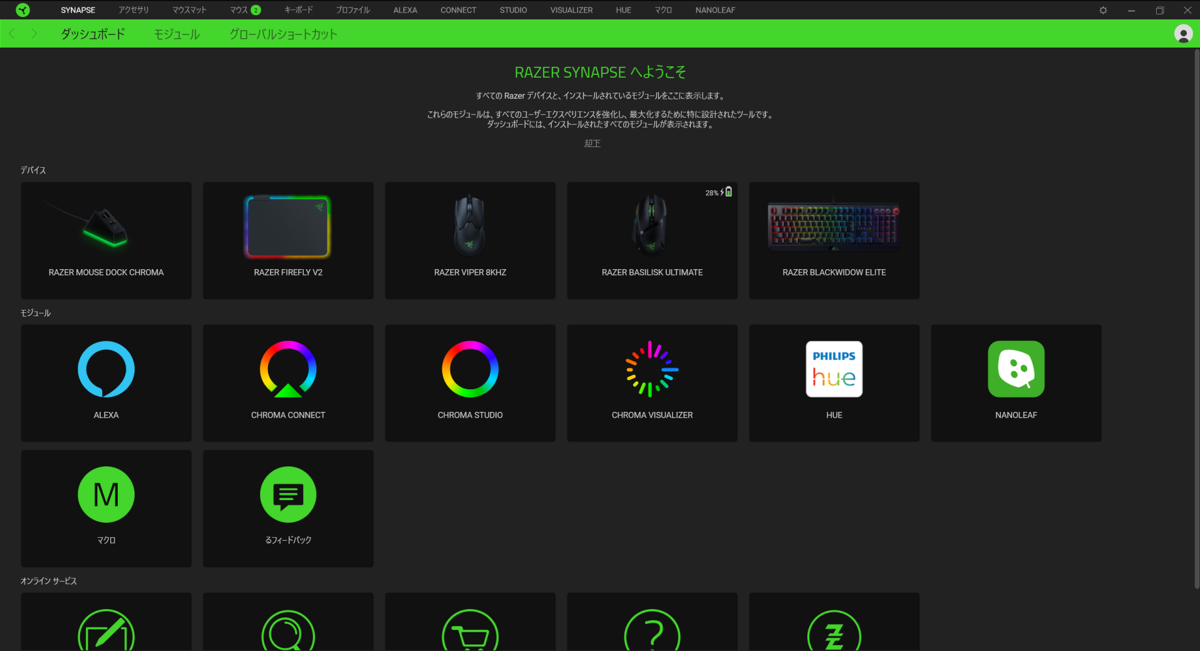
Task: Open the user account avatar icon
Action: (1183, 34)
